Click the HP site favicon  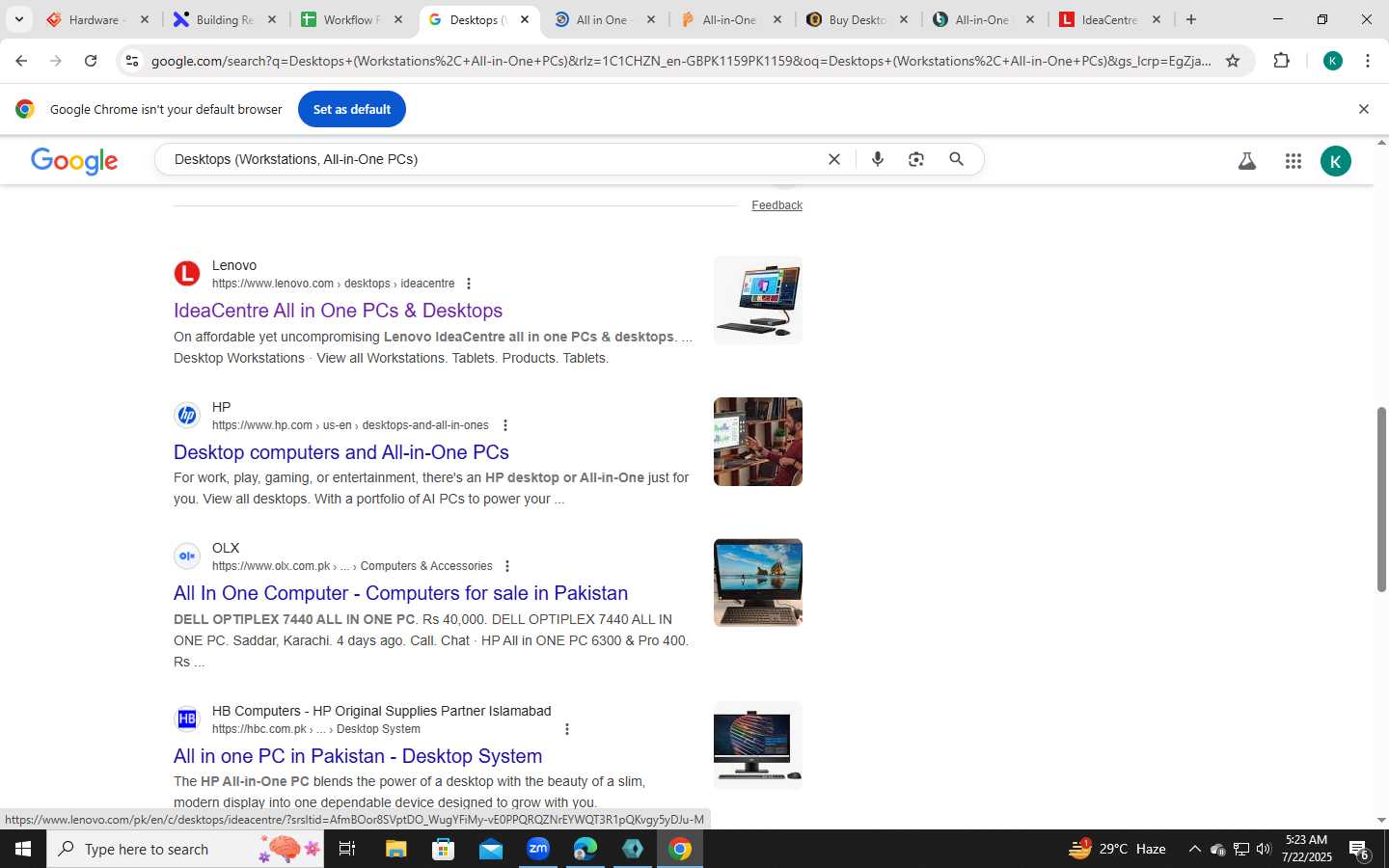point(187,416)
